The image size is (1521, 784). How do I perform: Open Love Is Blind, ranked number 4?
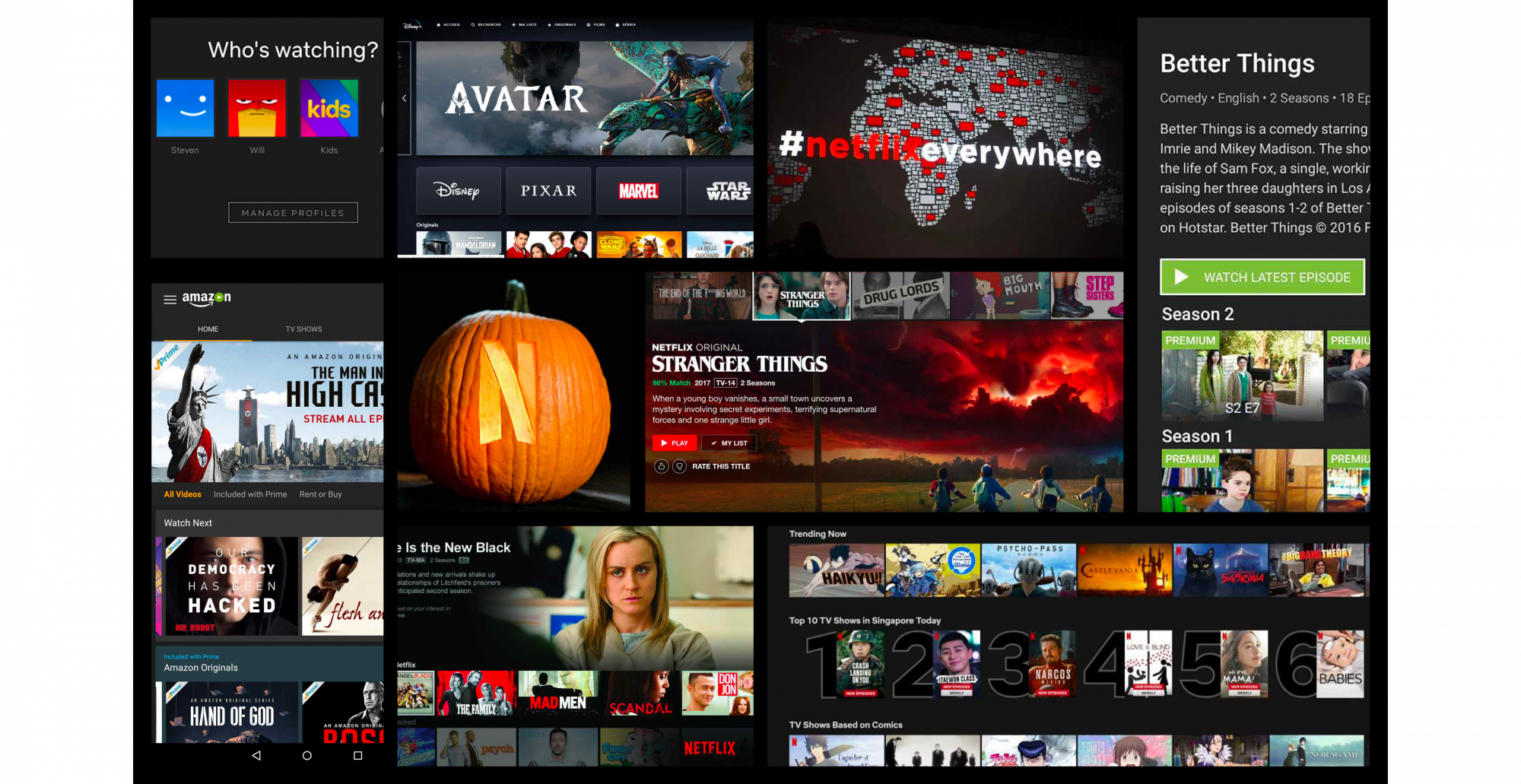1148,664
